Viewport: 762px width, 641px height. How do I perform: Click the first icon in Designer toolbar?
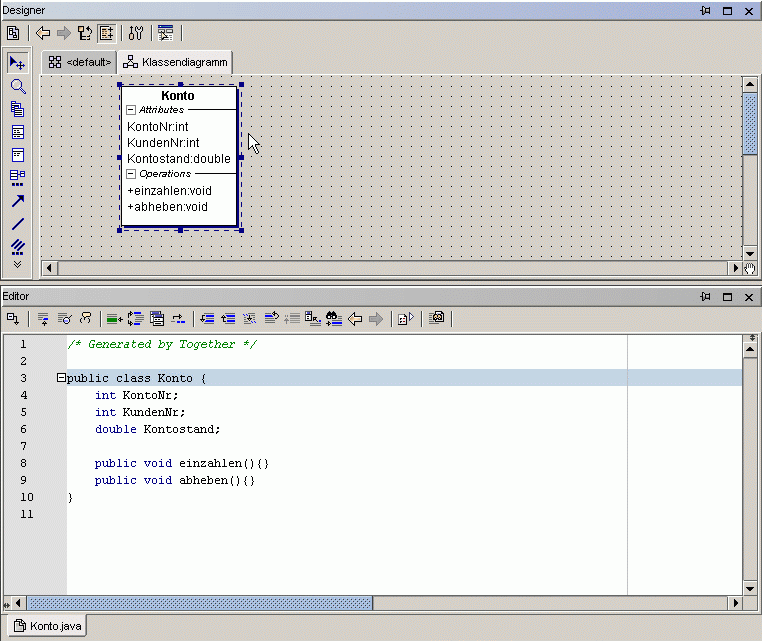(13, 33)
